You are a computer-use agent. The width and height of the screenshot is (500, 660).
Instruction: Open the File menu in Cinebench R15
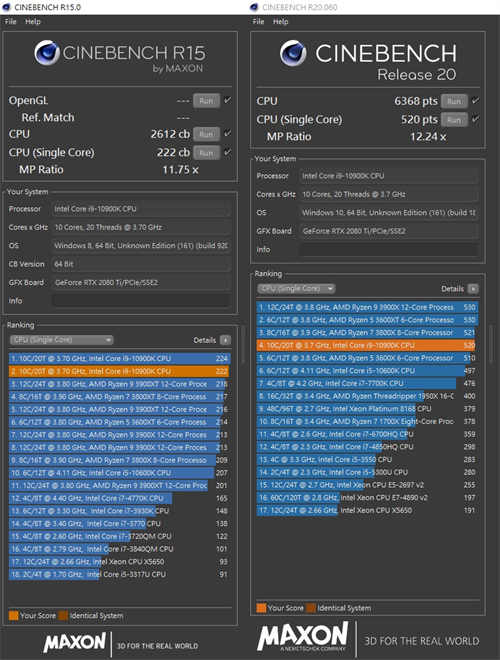click(x=11, y=21)
